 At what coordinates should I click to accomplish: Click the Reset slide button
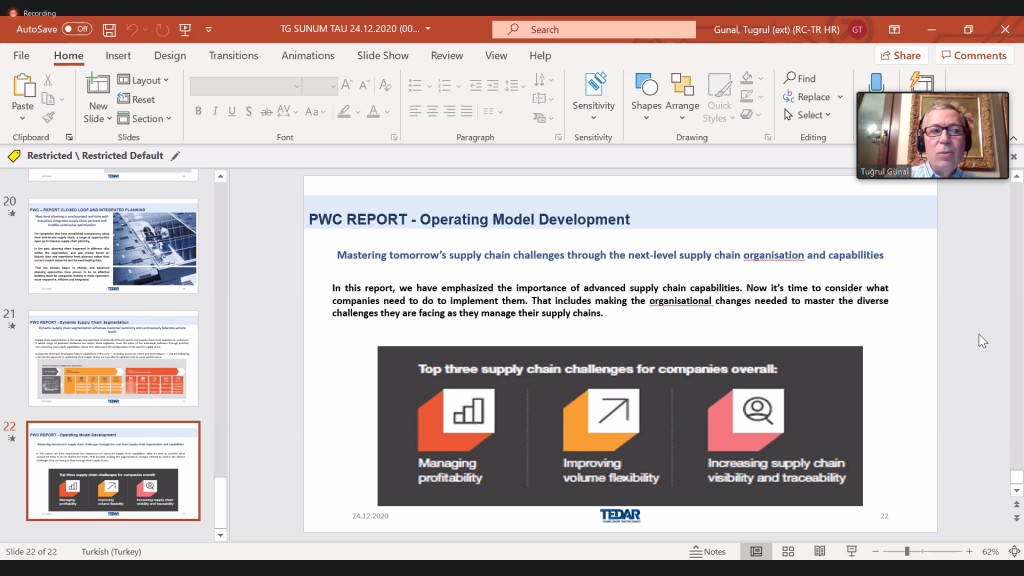click(x=136, y=99)
